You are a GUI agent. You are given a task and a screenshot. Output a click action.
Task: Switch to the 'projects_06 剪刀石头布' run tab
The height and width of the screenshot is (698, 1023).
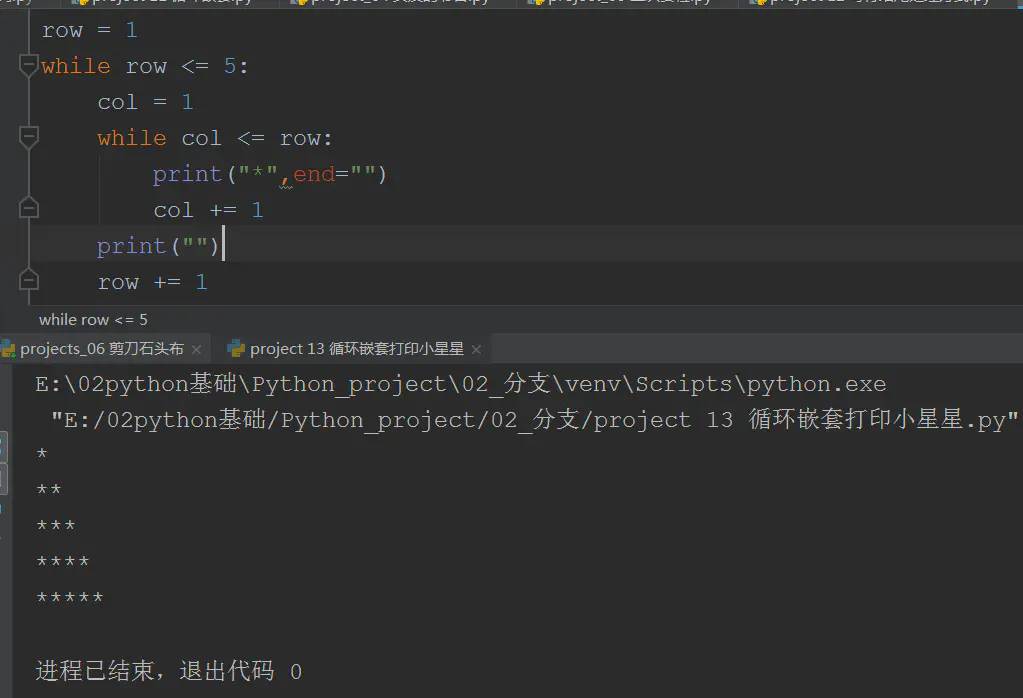click(x=102, y=349)
